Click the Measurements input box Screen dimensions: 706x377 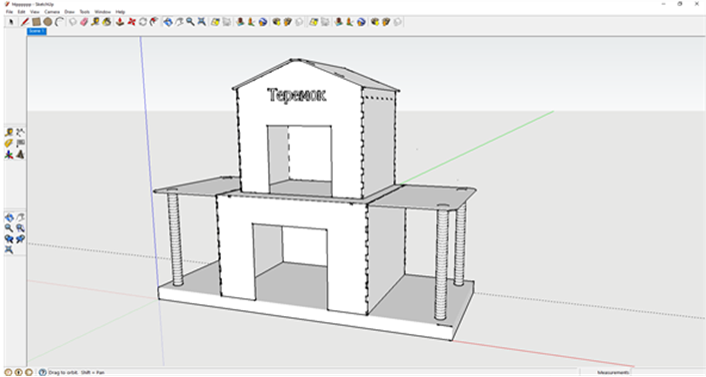point(668,372)
